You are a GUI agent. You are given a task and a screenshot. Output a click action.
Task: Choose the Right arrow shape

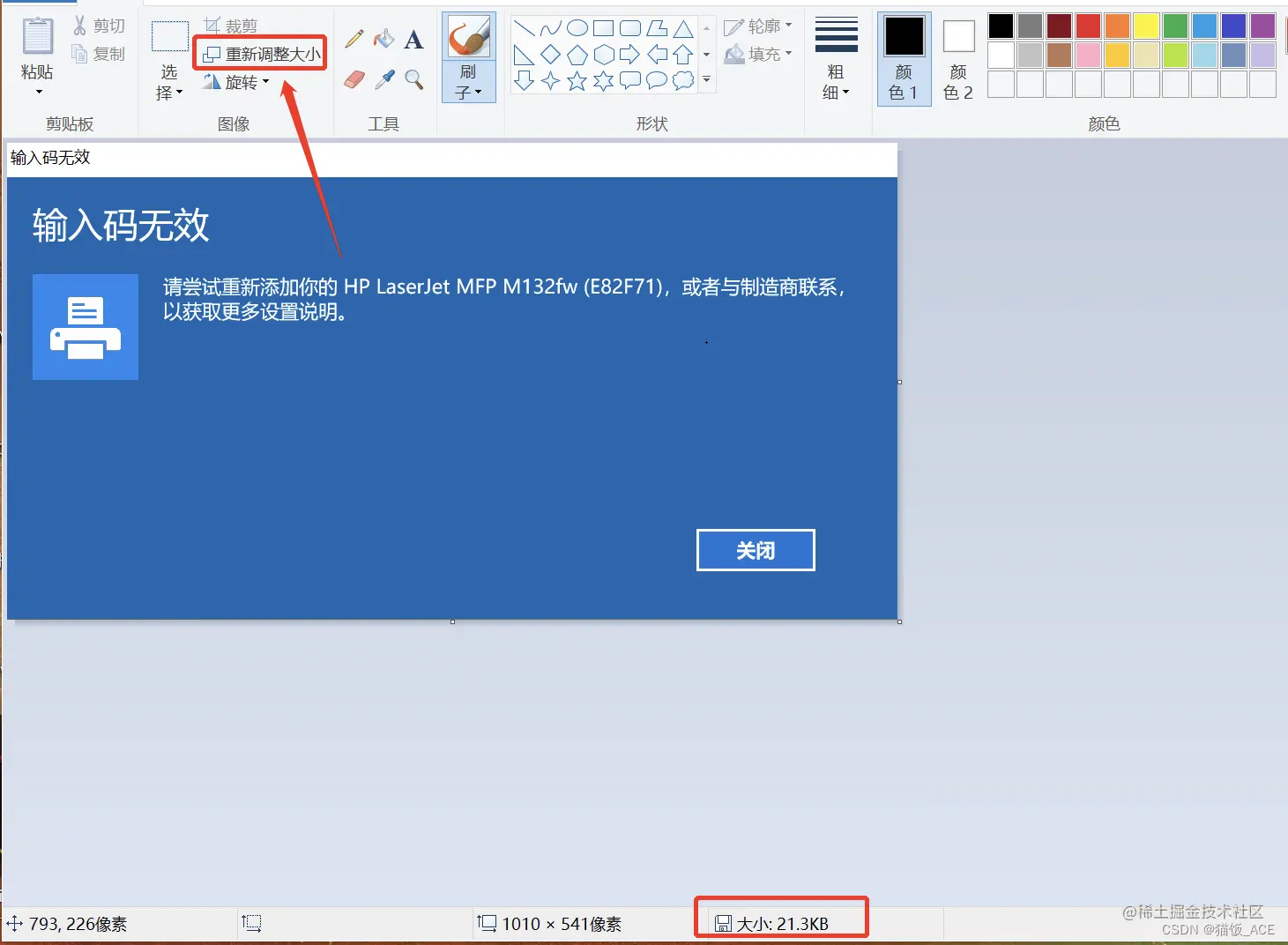[x=629, y=55]
